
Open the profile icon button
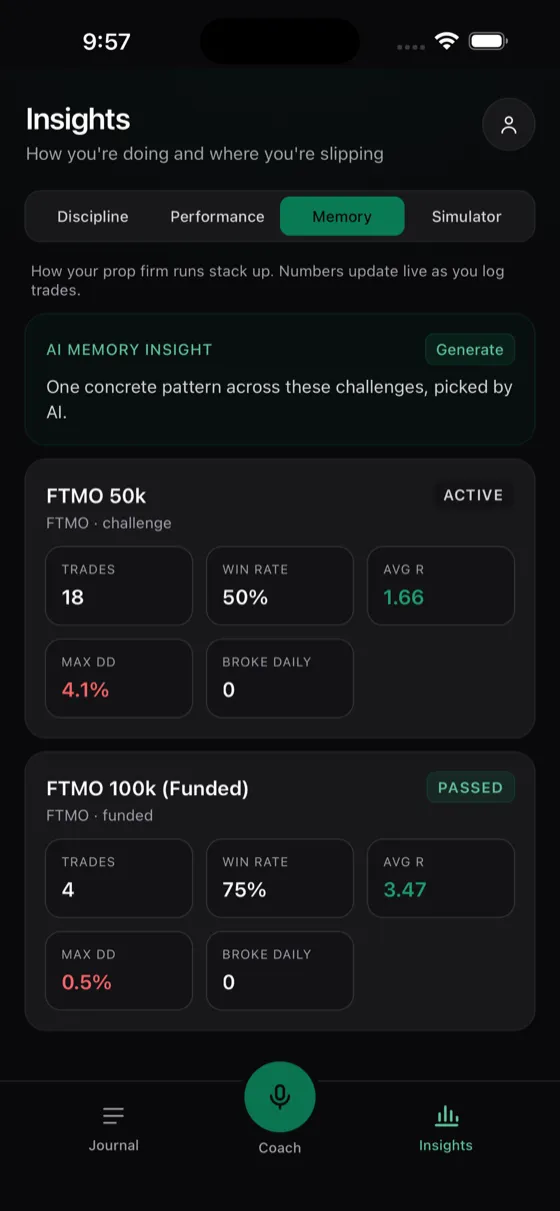[509, 125]
